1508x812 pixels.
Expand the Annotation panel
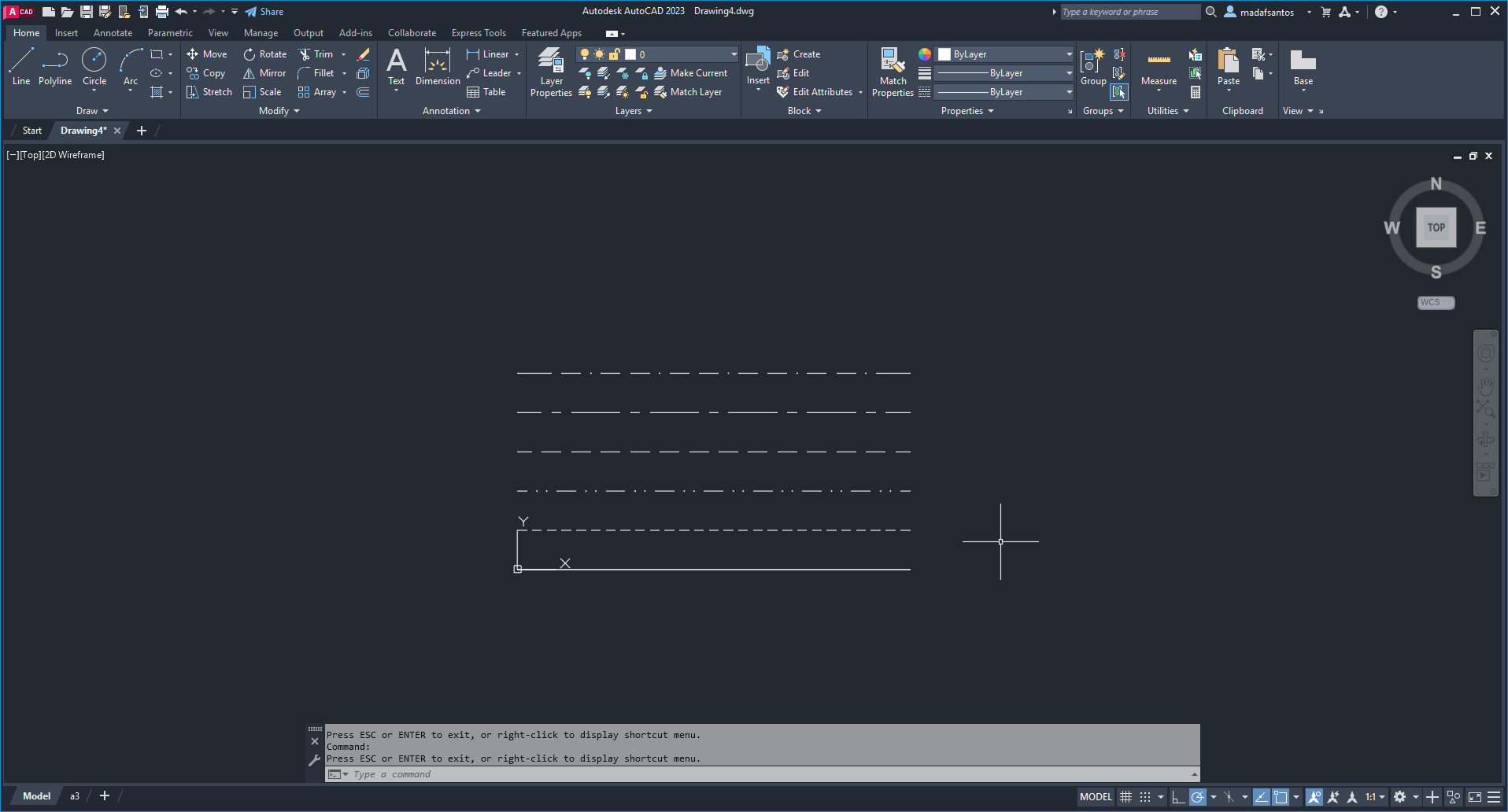pos(451,111)
